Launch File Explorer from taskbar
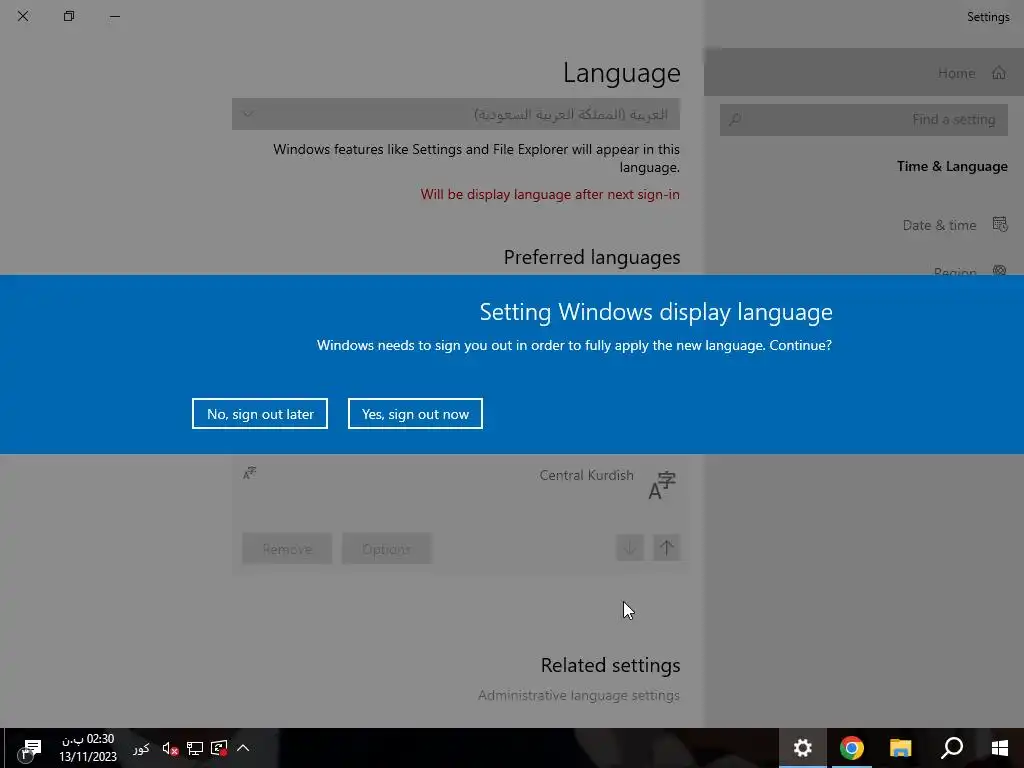This screenshot has width=1024, height=768. pos(901,748)
